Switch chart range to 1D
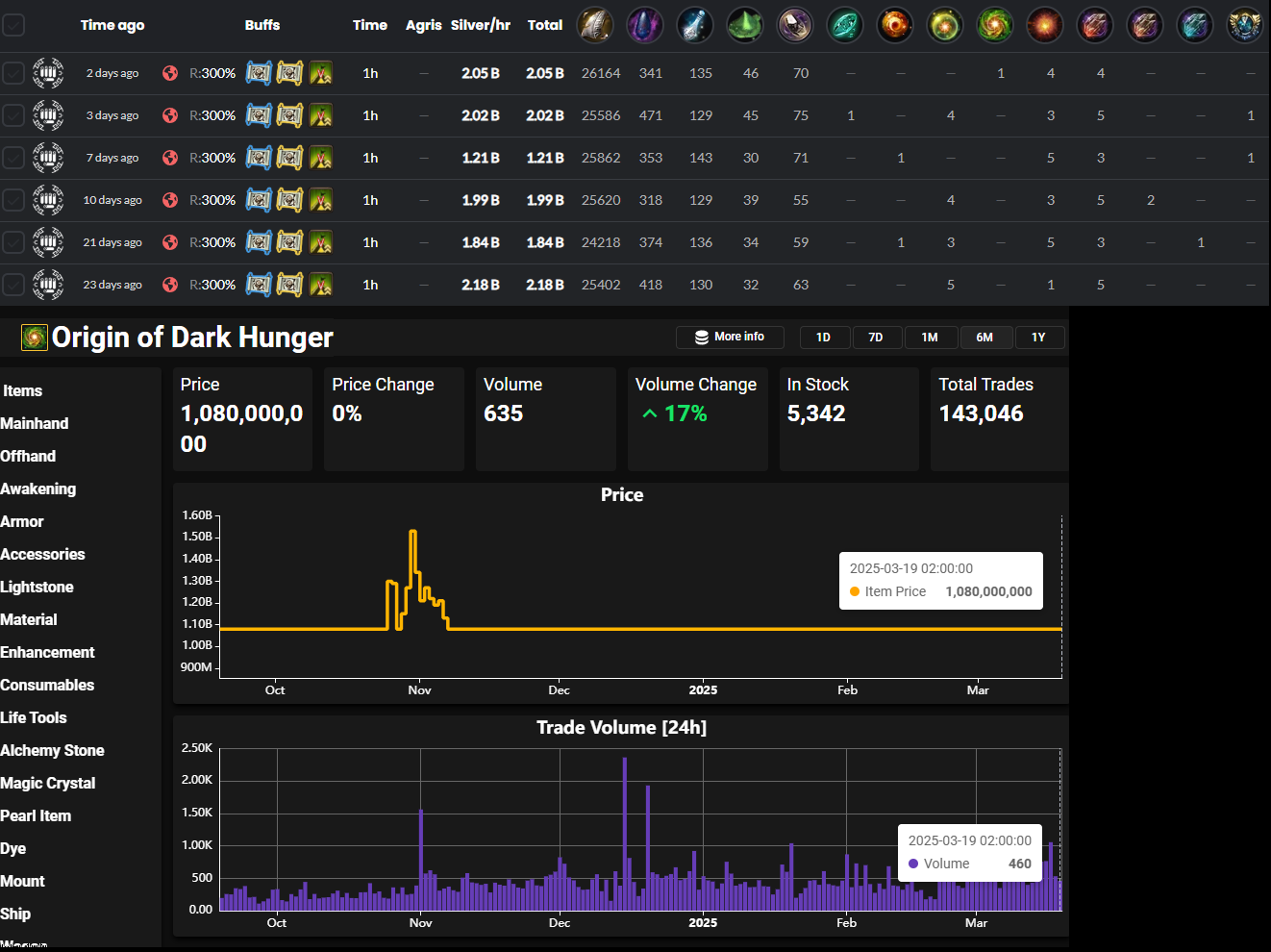Screen dimensions: 1271x952 [x=824, y=338]
